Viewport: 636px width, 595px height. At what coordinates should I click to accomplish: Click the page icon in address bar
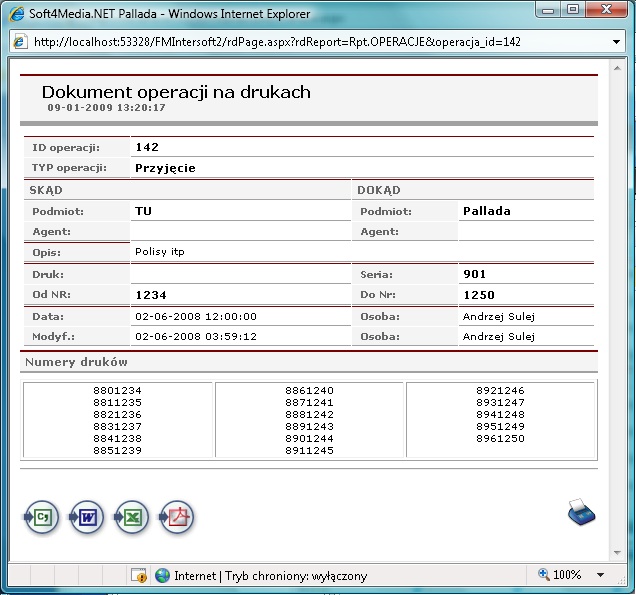(x=20, y=41)
